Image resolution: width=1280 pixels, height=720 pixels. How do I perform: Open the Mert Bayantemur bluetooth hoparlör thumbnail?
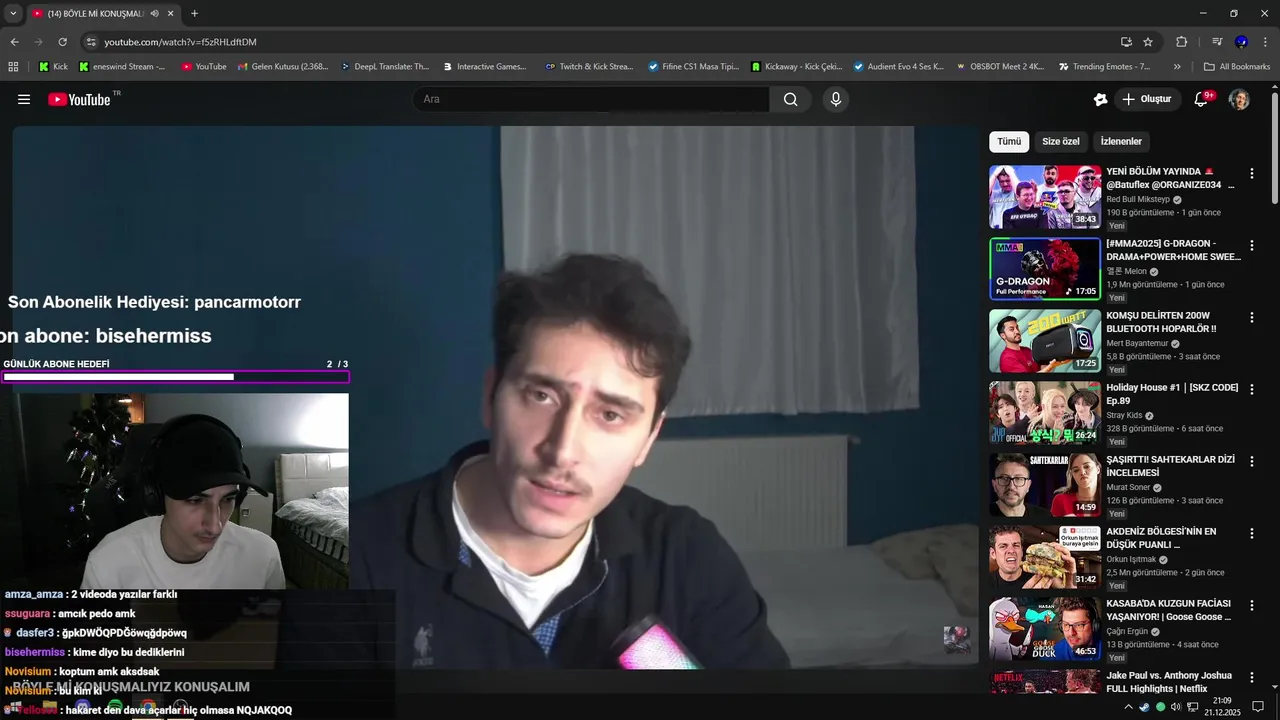click(1045, 341)
